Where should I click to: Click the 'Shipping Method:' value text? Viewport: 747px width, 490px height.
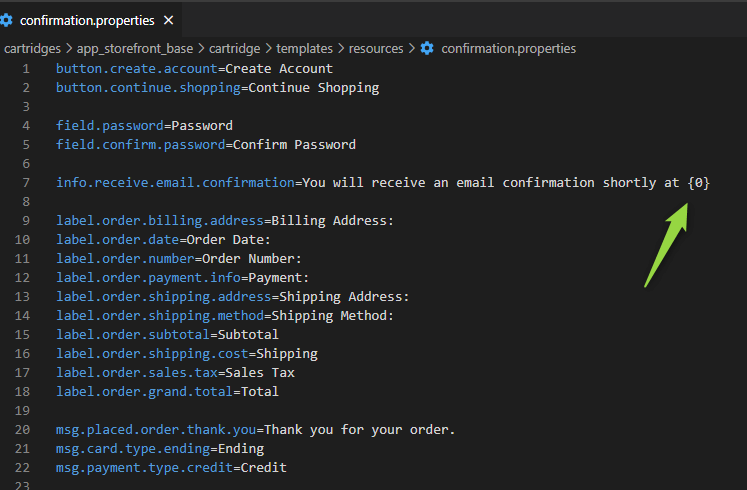(333, 316)
